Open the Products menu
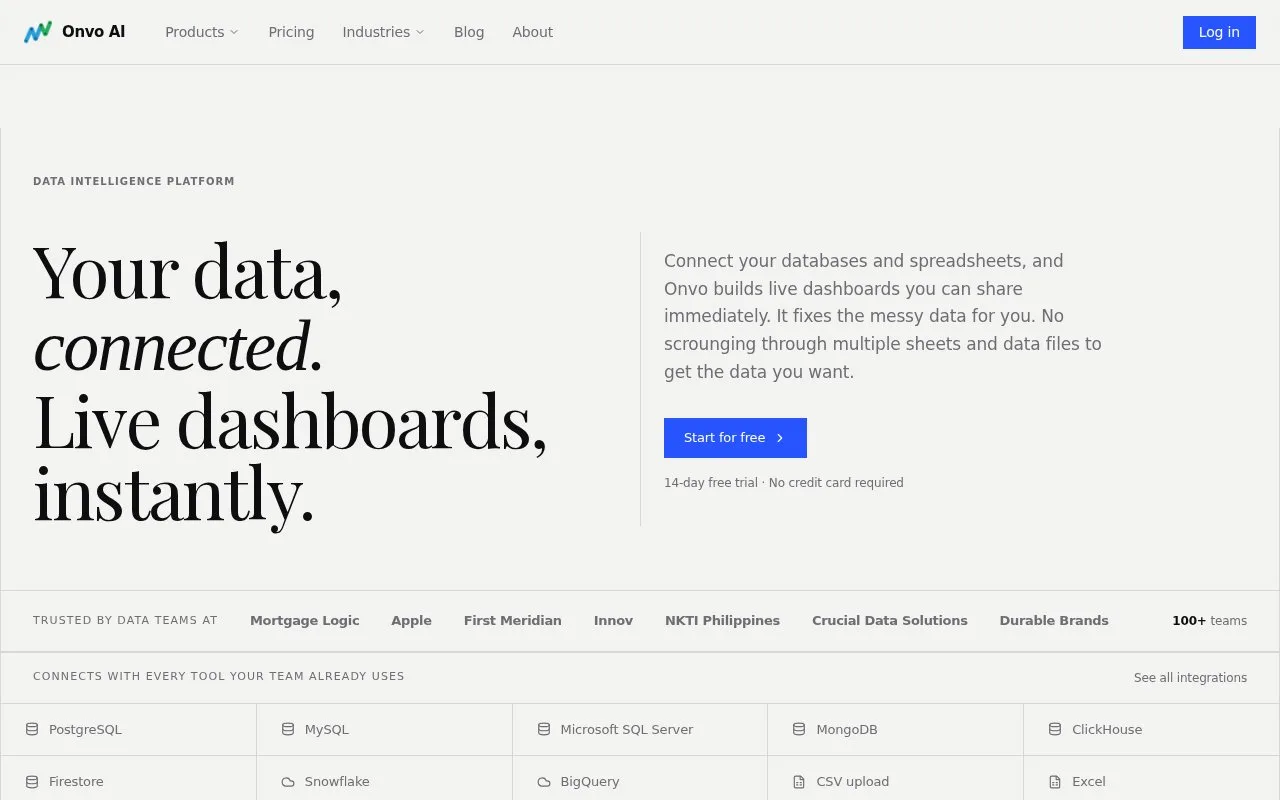1280x800 pixels. pos(202,32)
